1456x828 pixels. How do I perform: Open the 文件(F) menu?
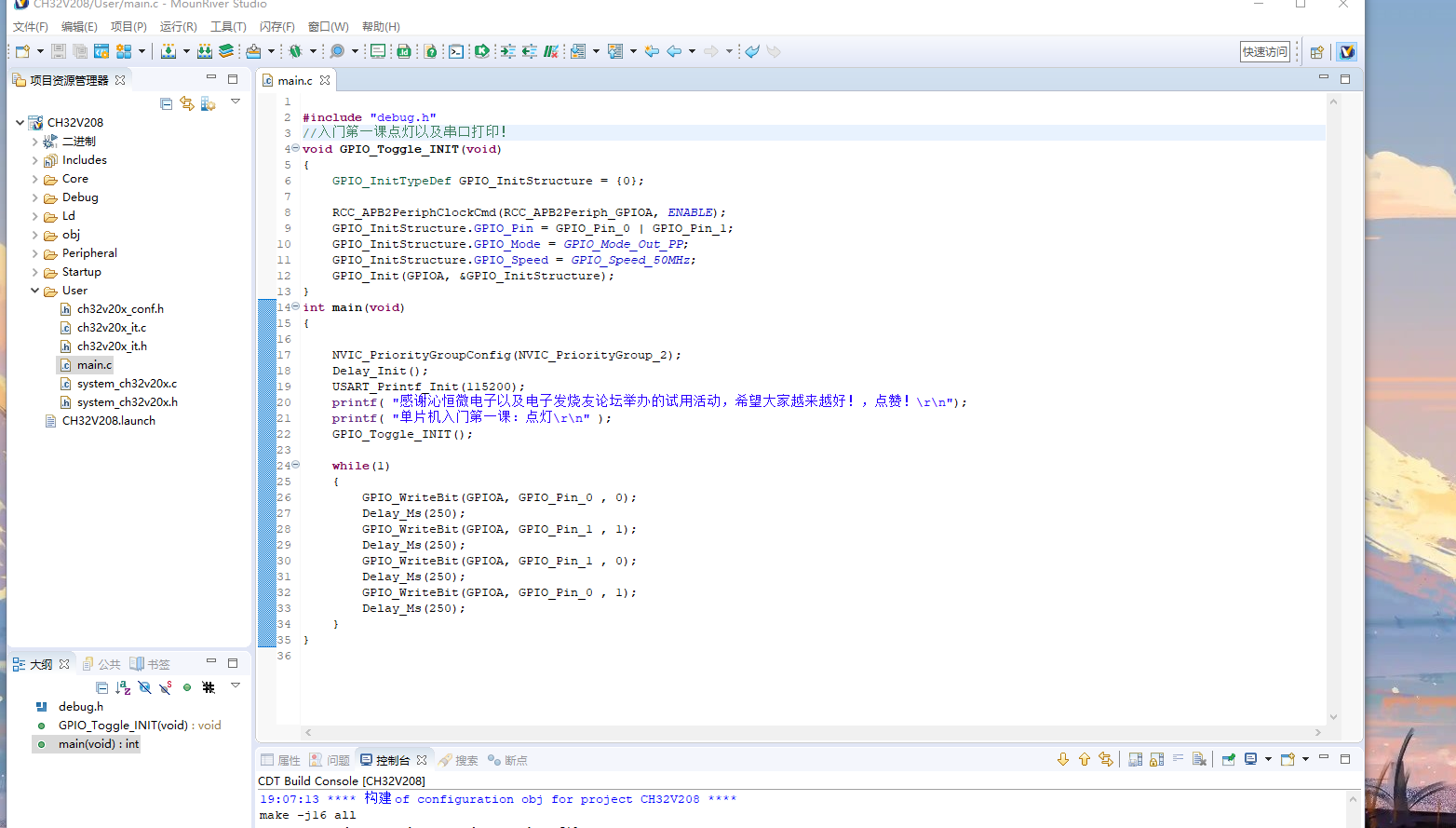30,26
